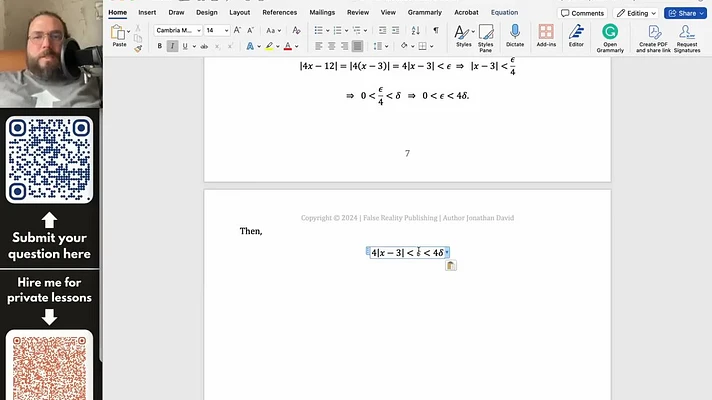Decrease paragraph indent
The width and height of the screenshot is (712, 400).
(x=382, y=30)
